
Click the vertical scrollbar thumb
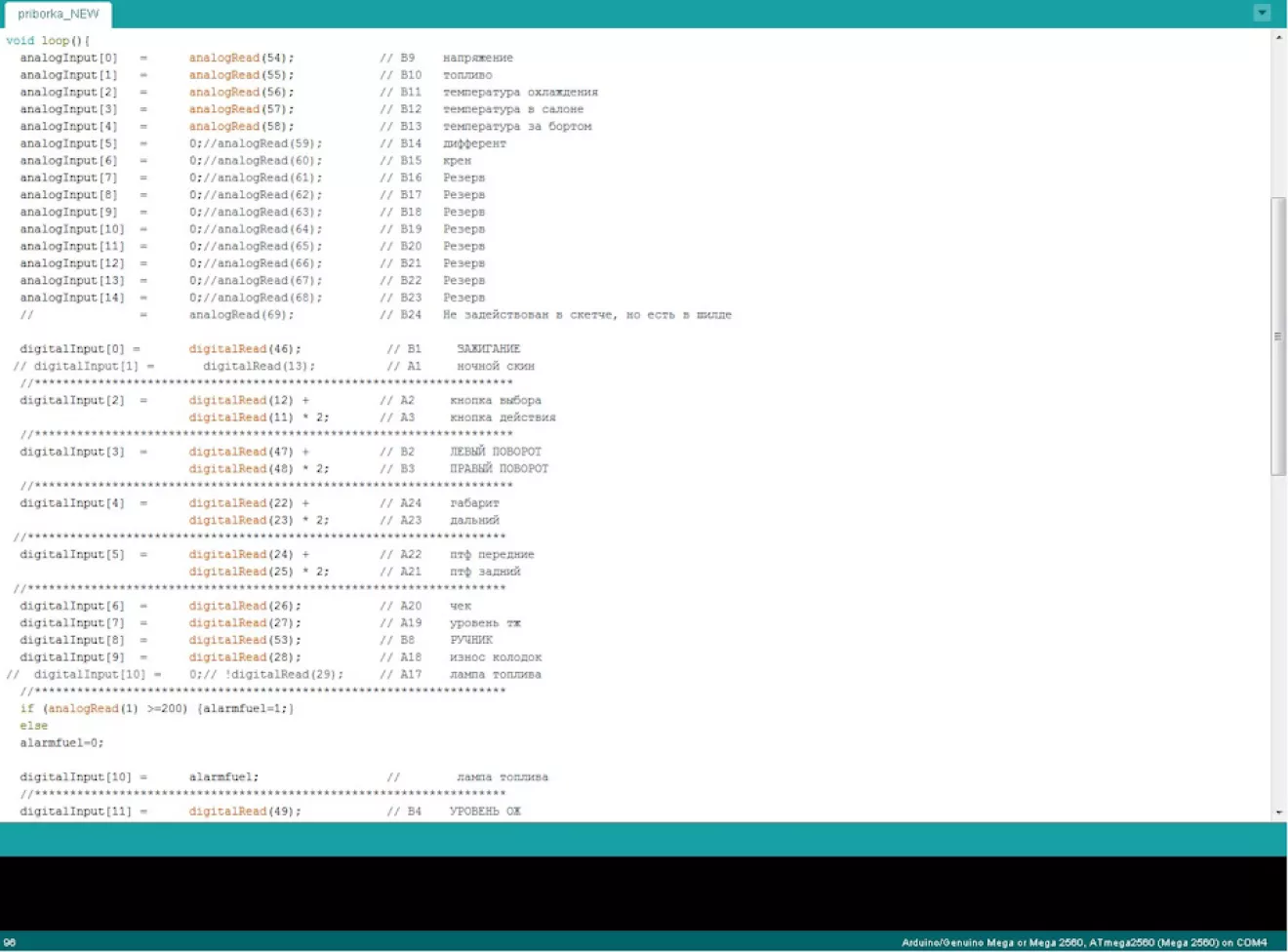point(1278,336)
